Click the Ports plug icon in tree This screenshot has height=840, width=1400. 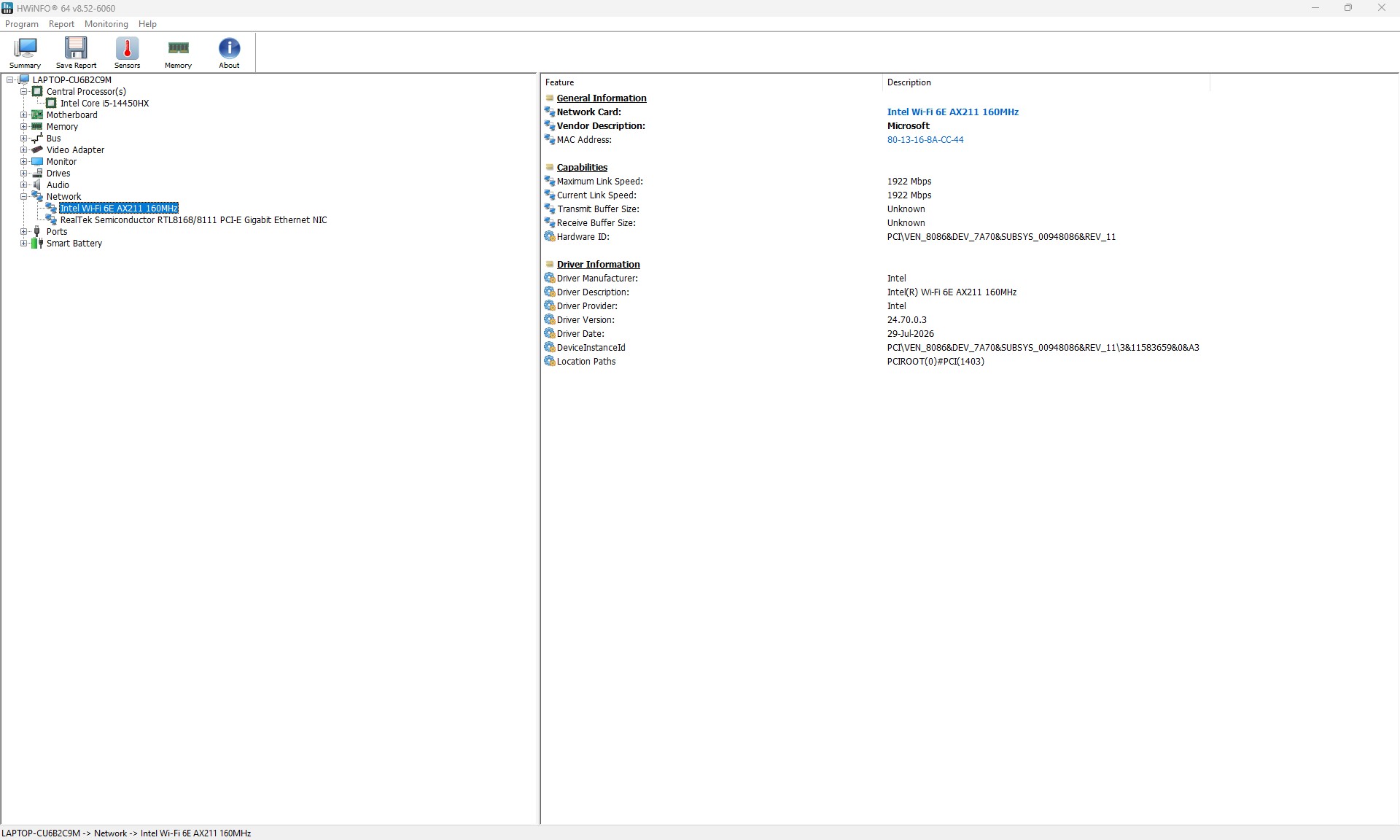pos(37,231)
